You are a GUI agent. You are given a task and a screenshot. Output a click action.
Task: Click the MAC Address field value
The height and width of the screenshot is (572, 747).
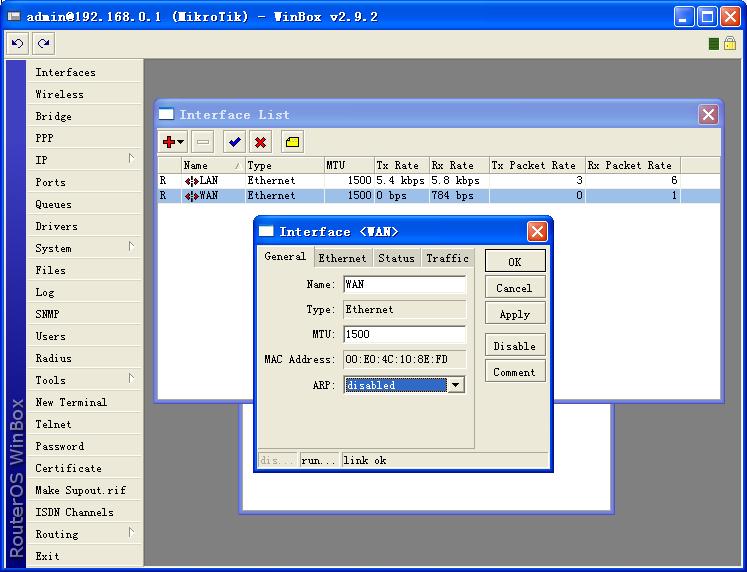click(404, 360)
